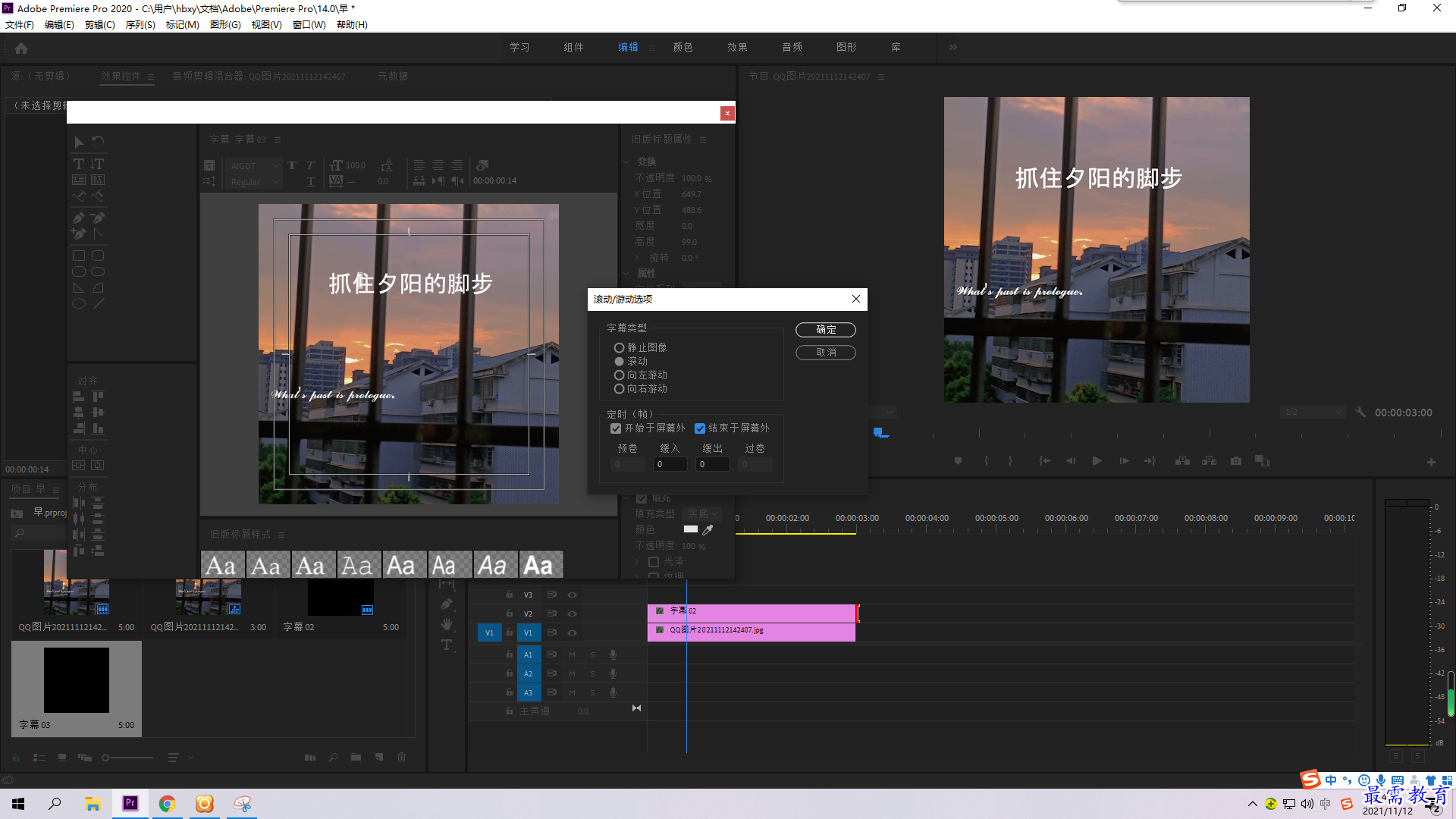Image resolution: width=1456 pixels, height=819 pixels.
Task: Toggle lock on track V1
Action: click(x=510, y=632)
